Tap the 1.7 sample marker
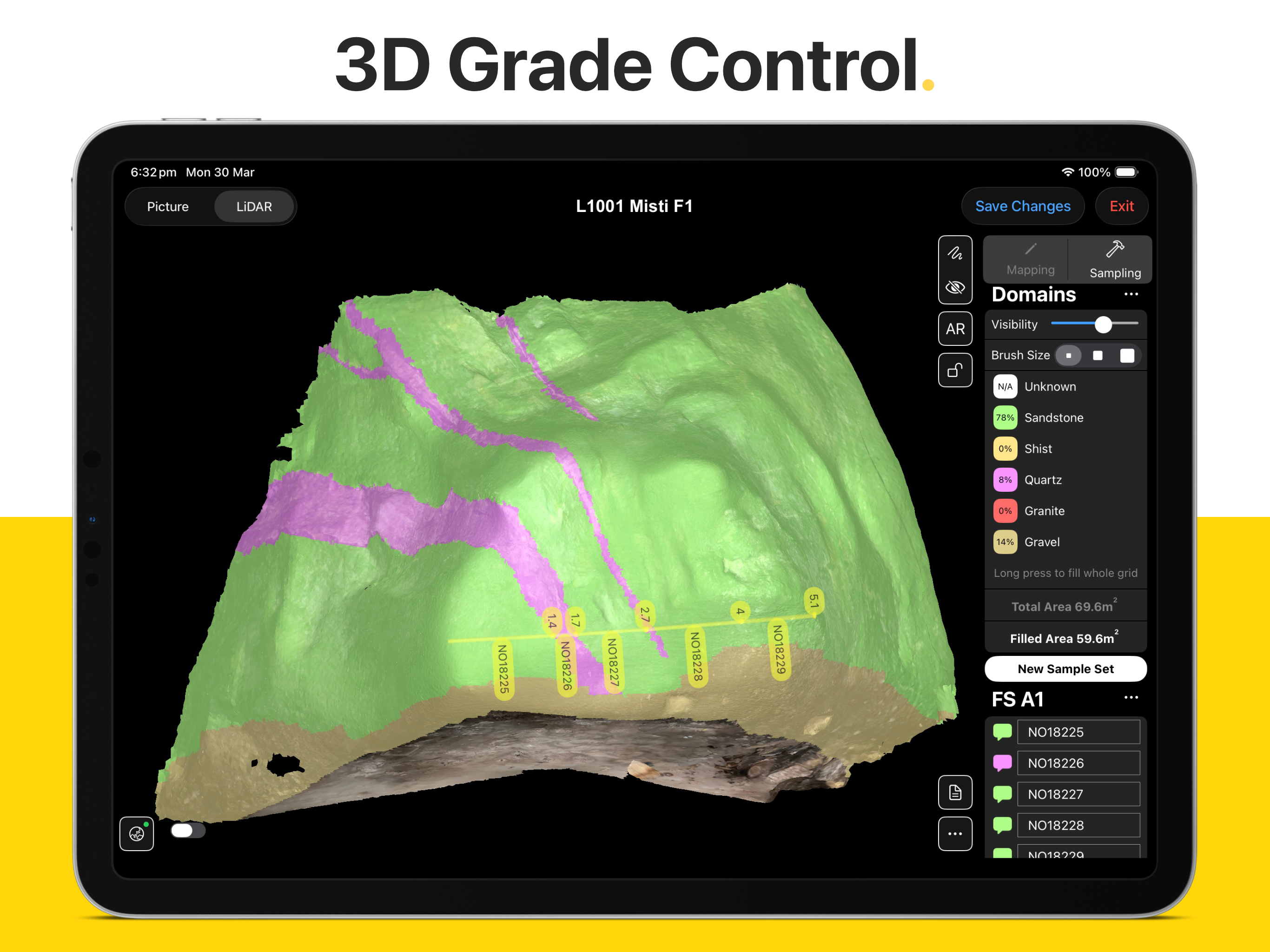This screenshot has width=1270, height=952. coord(575,620)
